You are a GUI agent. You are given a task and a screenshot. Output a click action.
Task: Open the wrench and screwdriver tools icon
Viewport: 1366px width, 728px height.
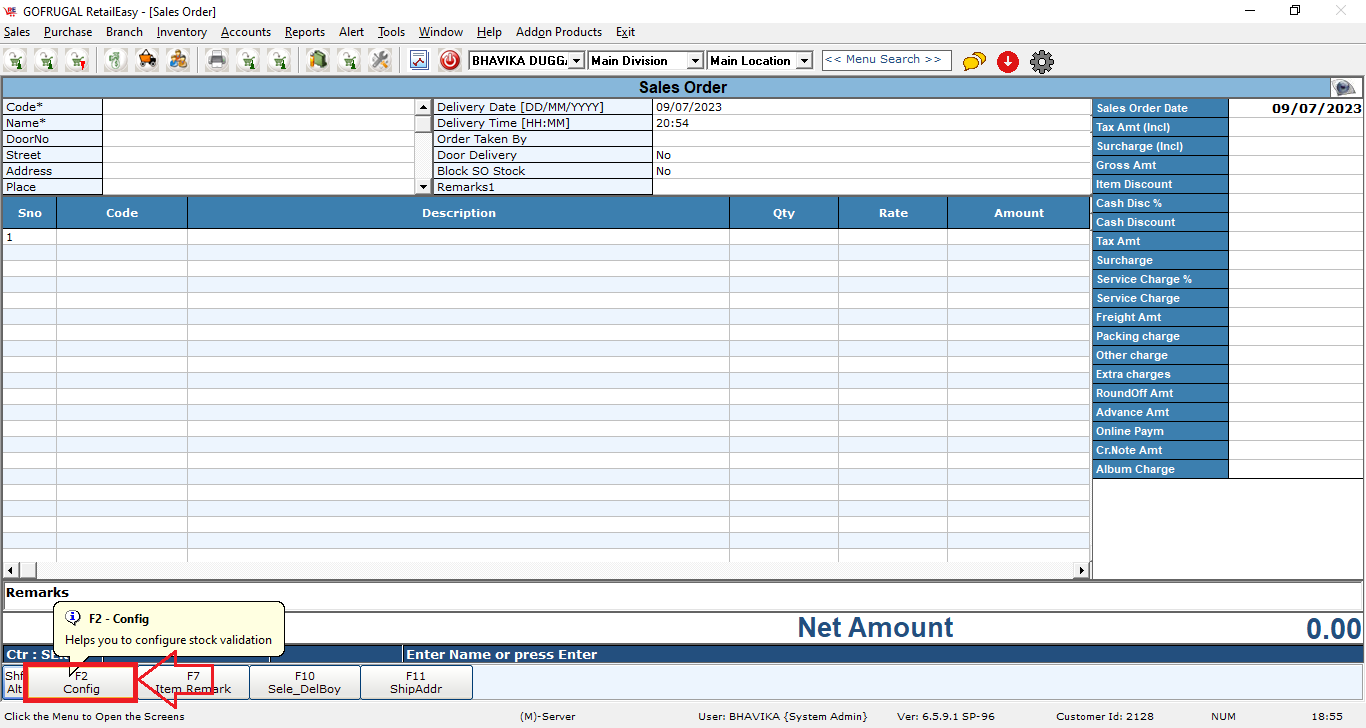[379, 61]
